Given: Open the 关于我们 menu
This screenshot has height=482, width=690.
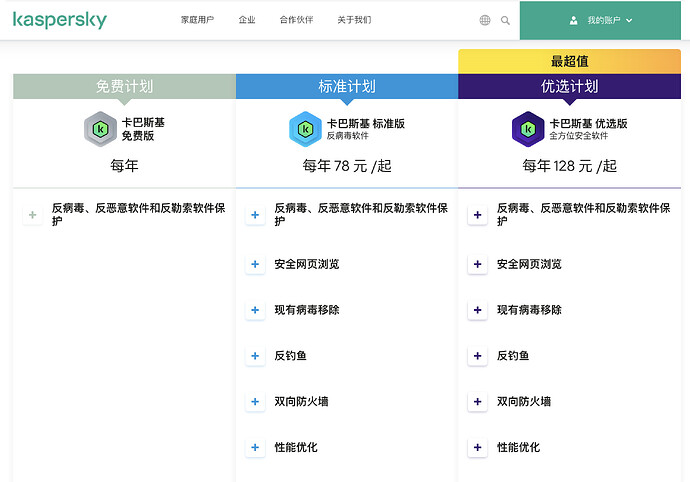Looking at the screenshot, I should 354,20.
